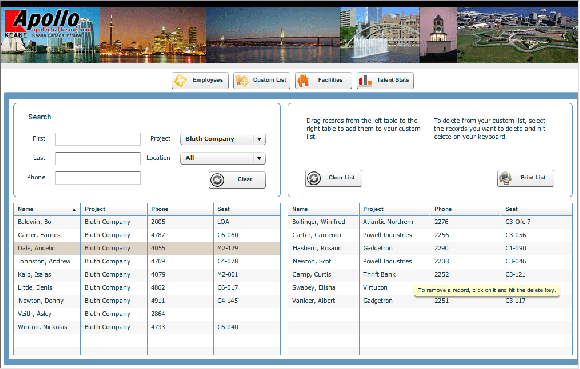Select 'Carter, Cameron' in the custom list
The width and height of the screenshot is (580, 369).
click(x=430, y=235)
